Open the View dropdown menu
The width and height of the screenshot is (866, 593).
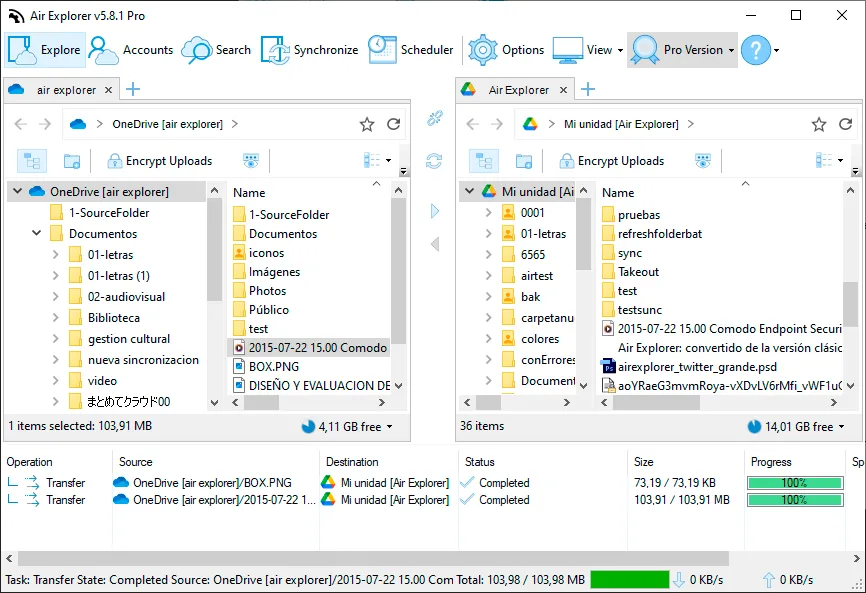coord(588,50)
